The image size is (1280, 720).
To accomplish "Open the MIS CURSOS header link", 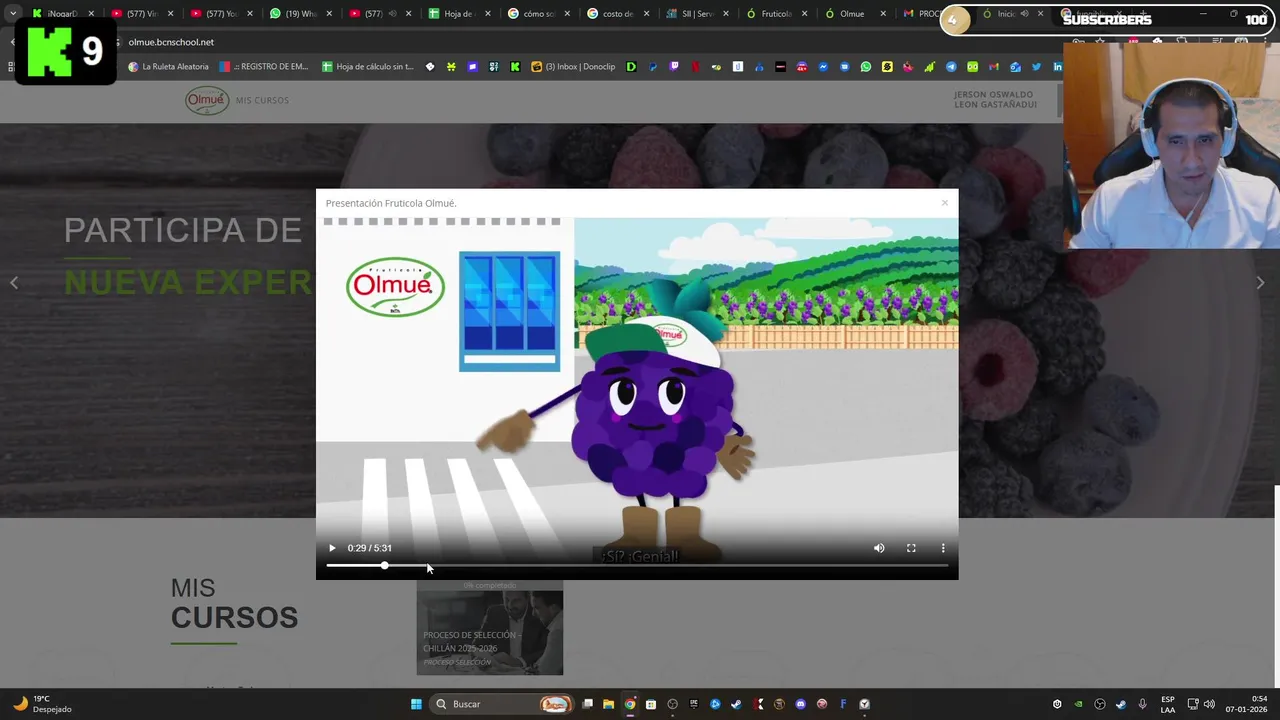I will pos(262,101).
